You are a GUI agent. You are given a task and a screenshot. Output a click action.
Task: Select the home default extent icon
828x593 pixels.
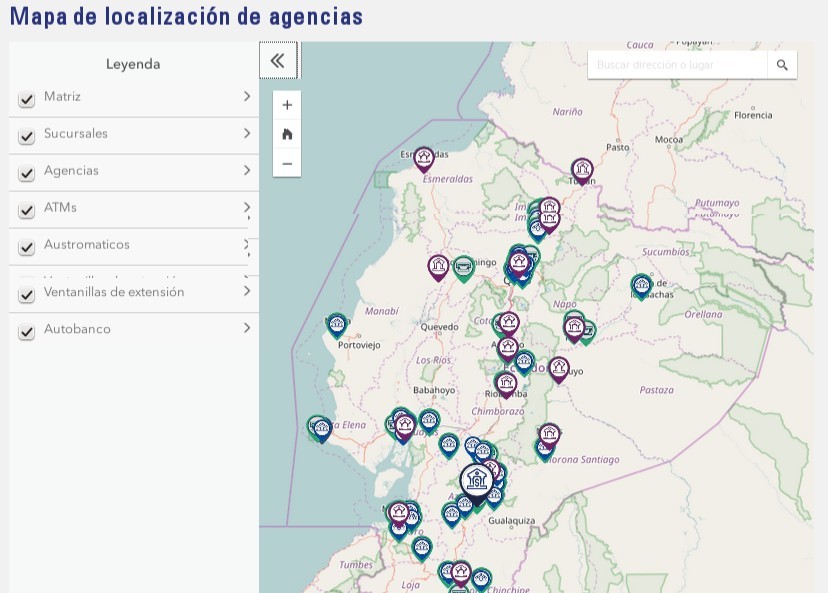coord(287,134)
